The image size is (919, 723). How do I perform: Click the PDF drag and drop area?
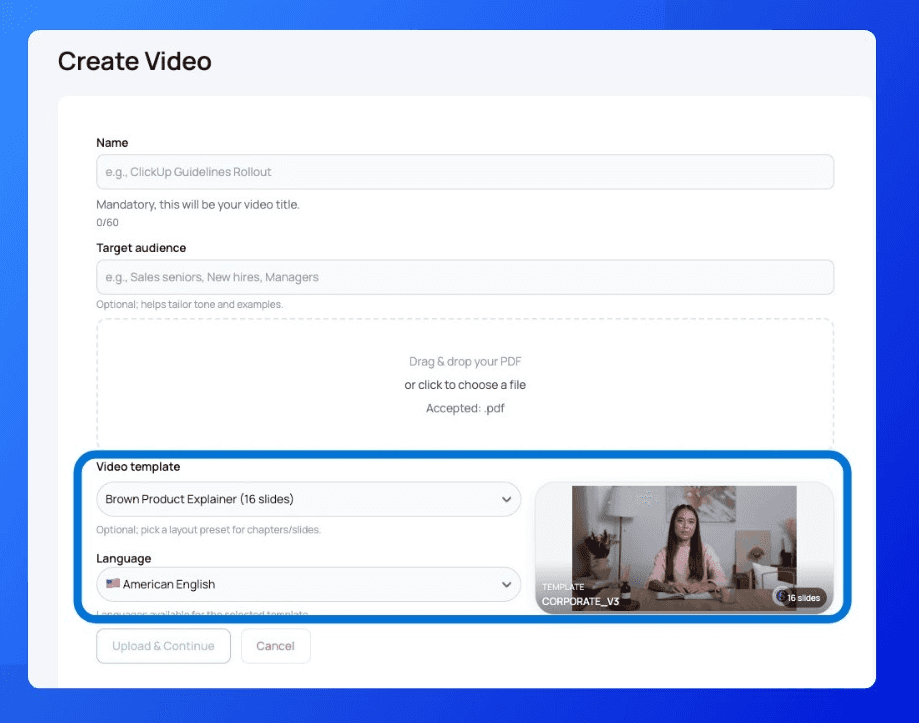tap(465, 384)
